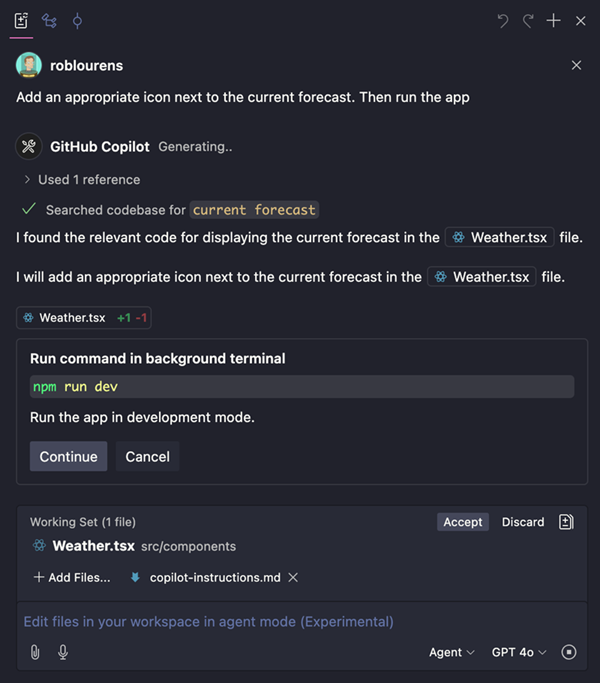Screen dimensions: 600x683
Task: Open Weather.tsx from the working set
Action: click(93, 546)
